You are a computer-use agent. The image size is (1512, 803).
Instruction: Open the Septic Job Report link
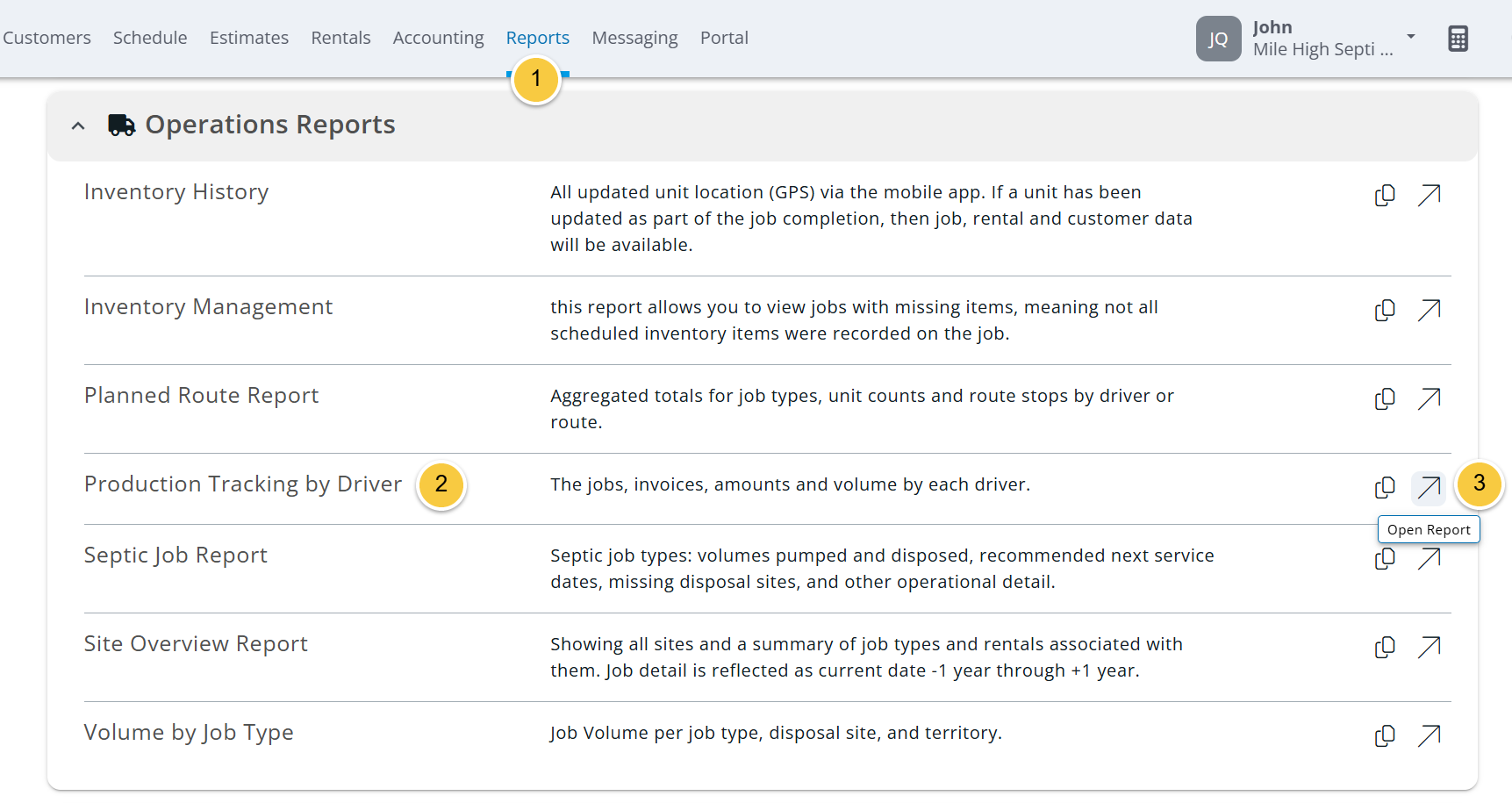pyautogui.click(x=176, y=555)
